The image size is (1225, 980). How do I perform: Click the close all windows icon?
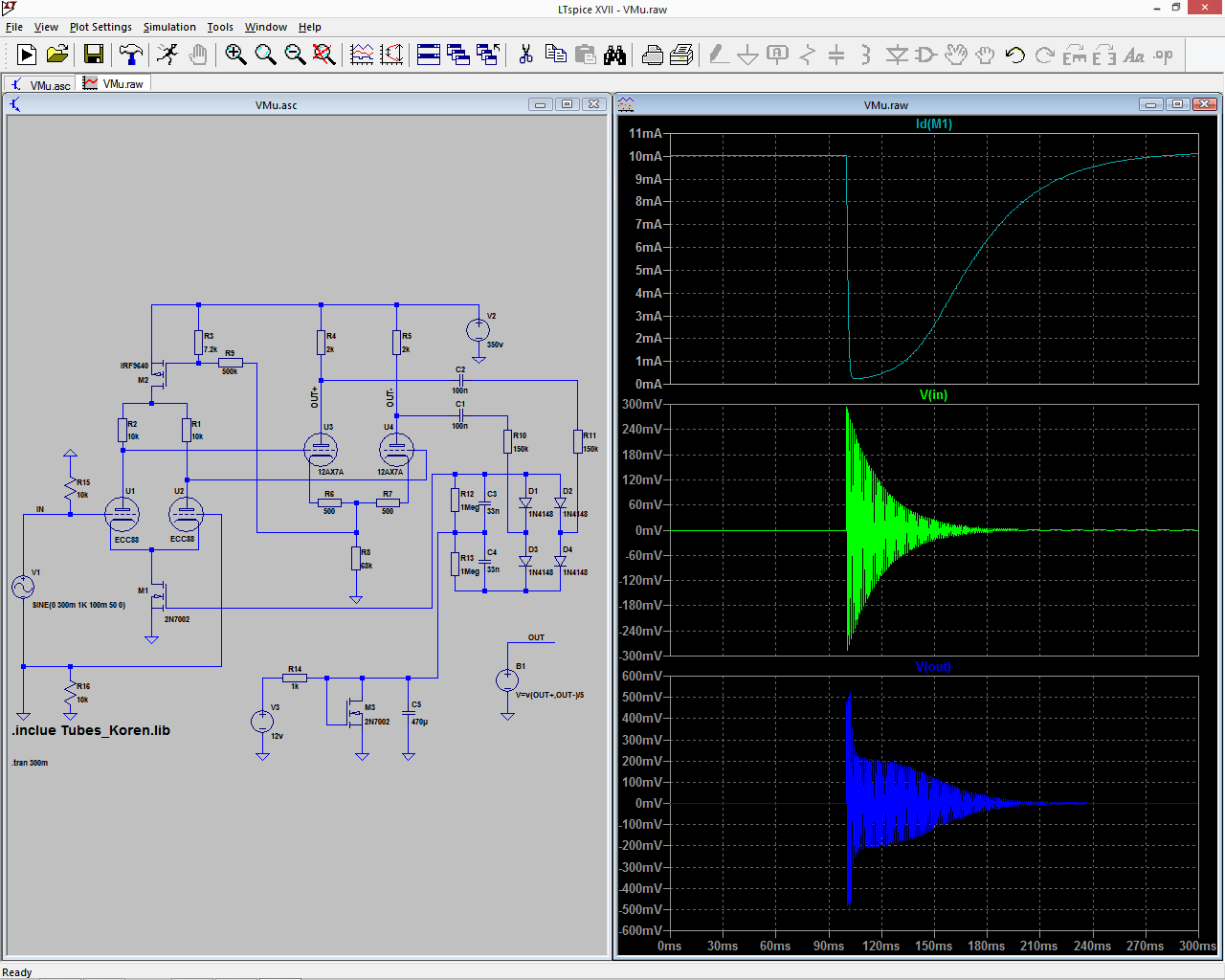click(x=488, y=55)
